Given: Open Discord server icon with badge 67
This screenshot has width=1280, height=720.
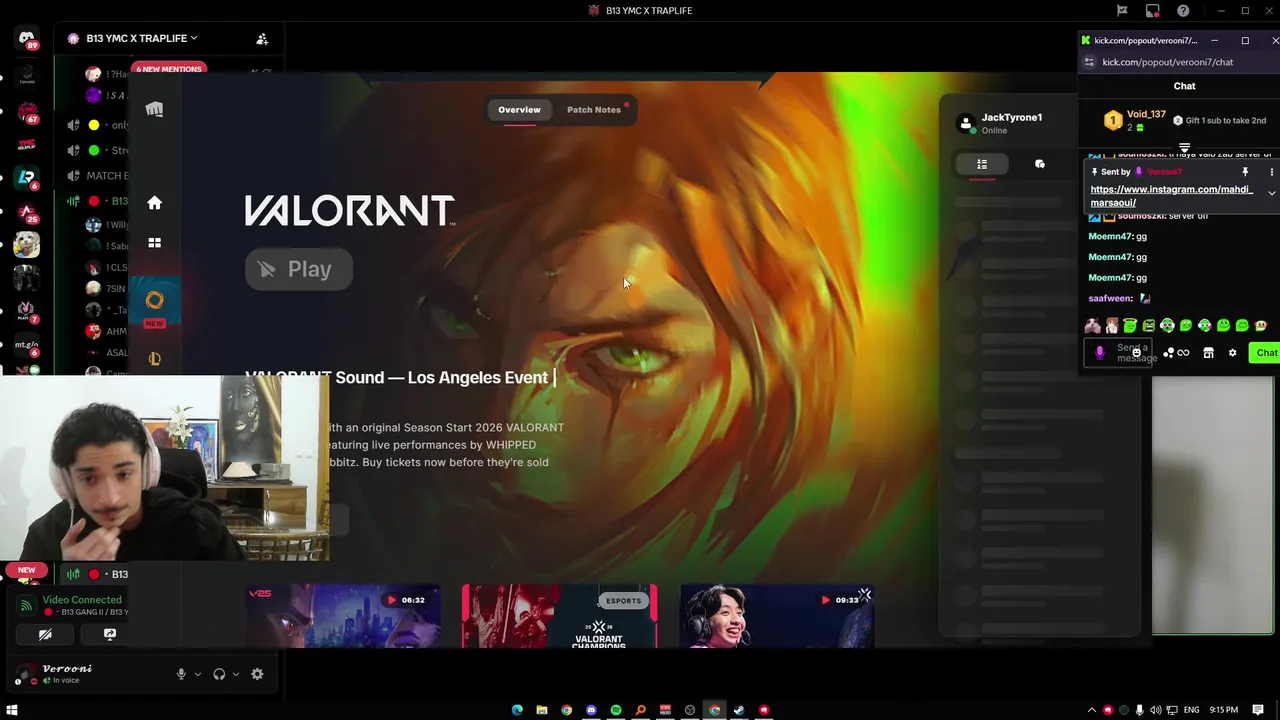Looking at the screenshot, I should coord(27,111).
